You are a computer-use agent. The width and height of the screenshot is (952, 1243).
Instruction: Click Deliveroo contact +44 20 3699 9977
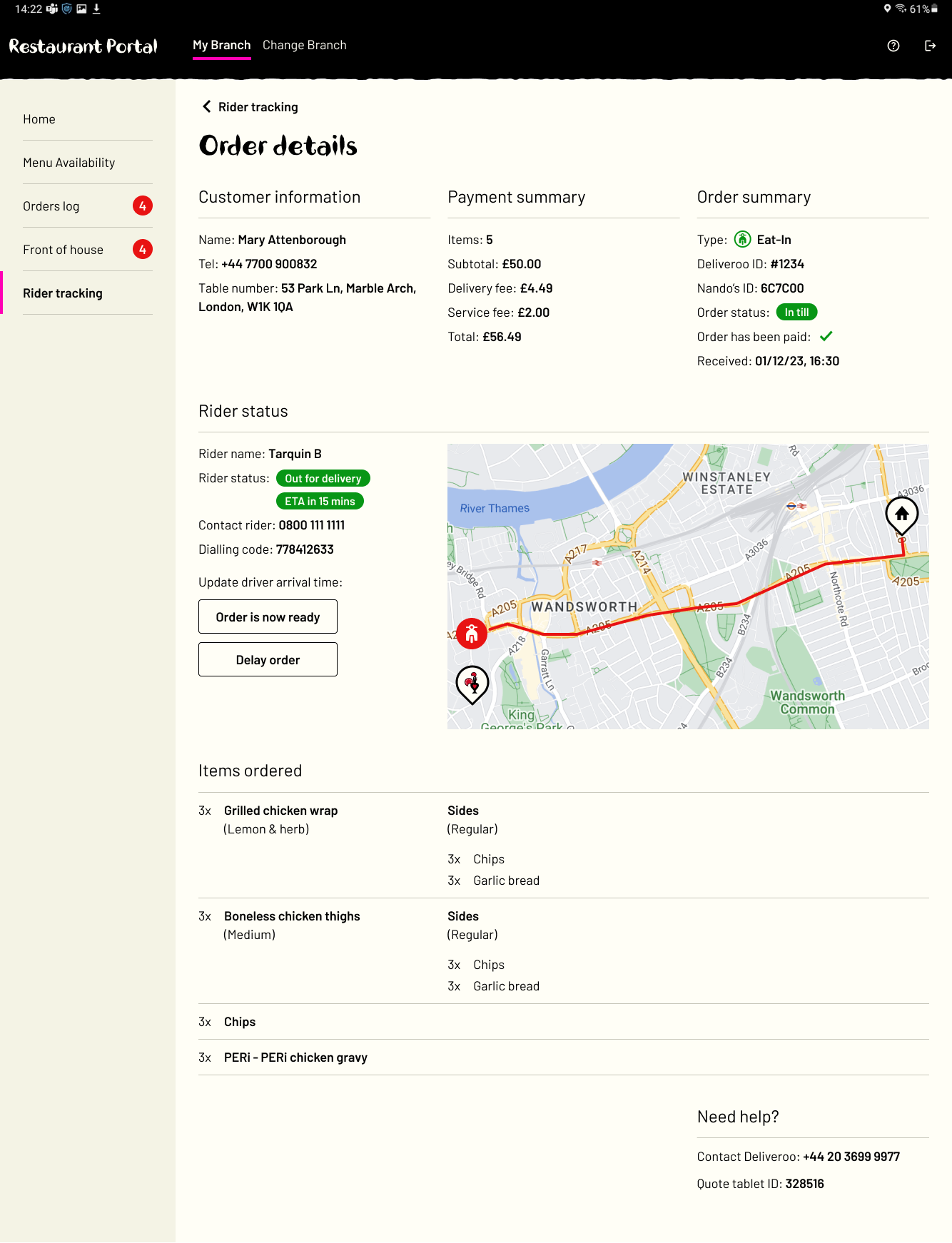[851, 1157]
